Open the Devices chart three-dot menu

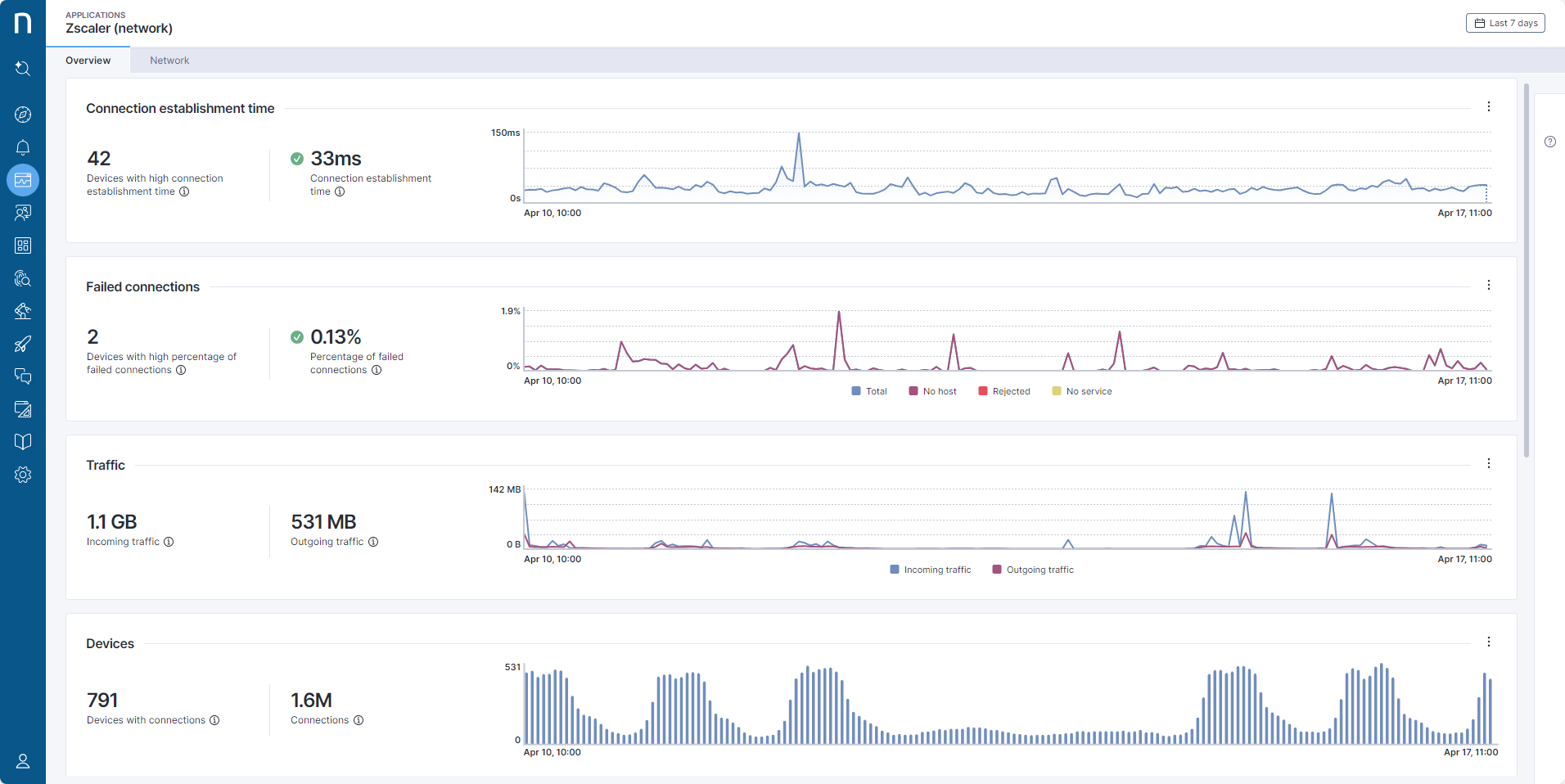tap(1488, 642)
